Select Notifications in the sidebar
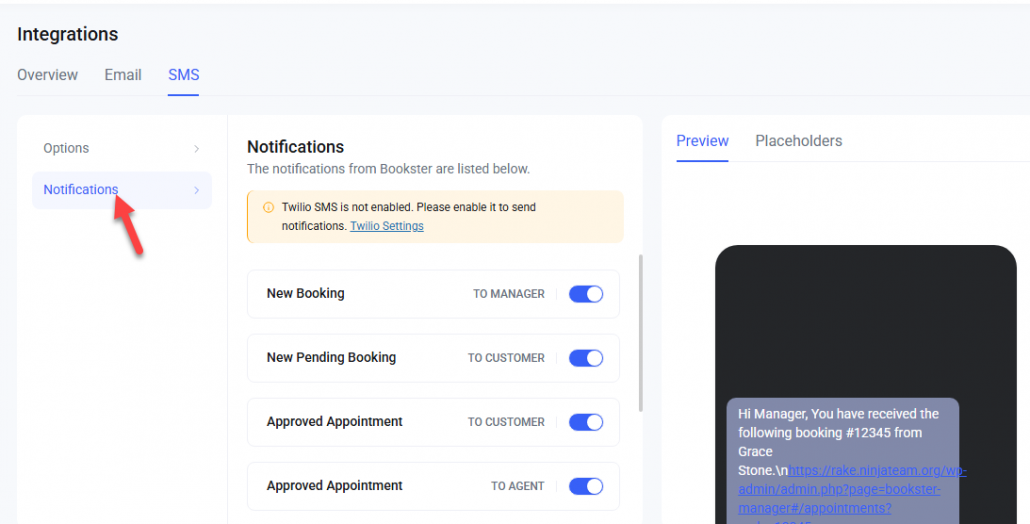Screen dimensions: 1030x524 [122, 190]
